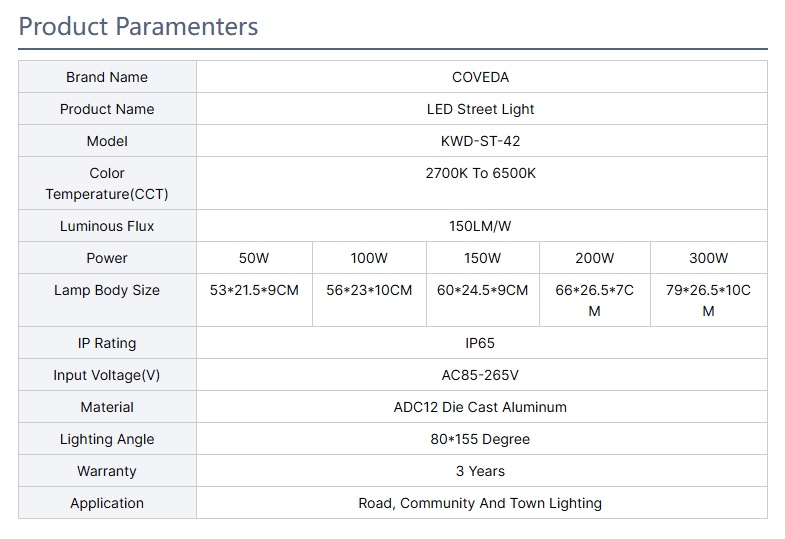Click the IP65 rating value
The height and width of the screenshot is (539, 785).
point(480,343)
